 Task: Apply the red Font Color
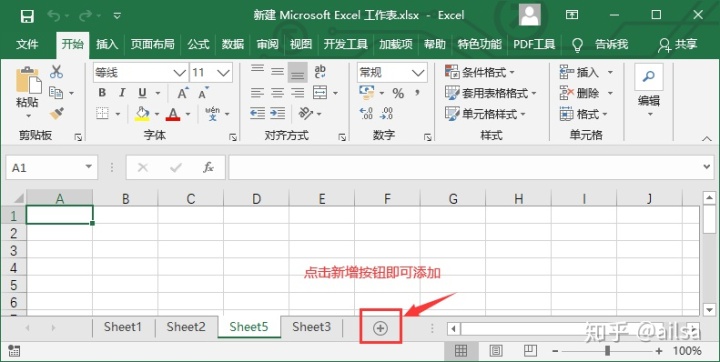tap(173, 113)
